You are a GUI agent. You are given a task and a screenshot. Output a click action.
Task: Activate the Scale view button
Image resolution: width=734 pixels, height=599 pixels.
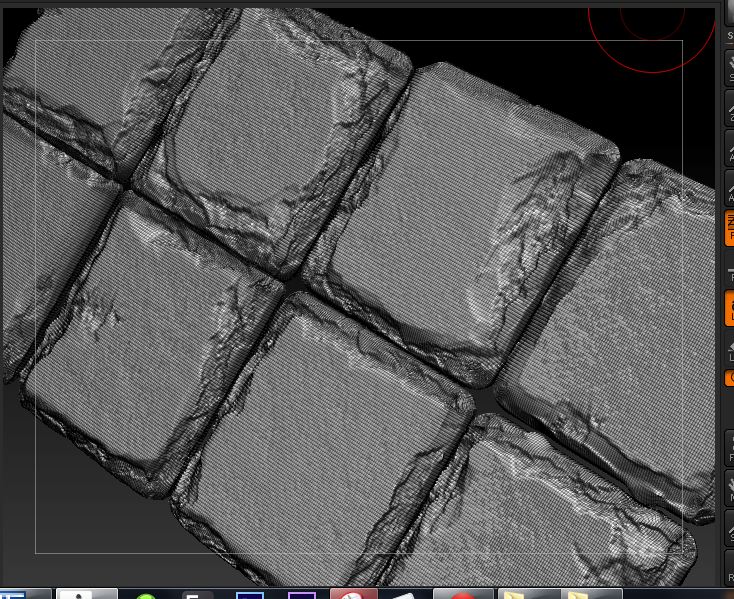point(729,529)
